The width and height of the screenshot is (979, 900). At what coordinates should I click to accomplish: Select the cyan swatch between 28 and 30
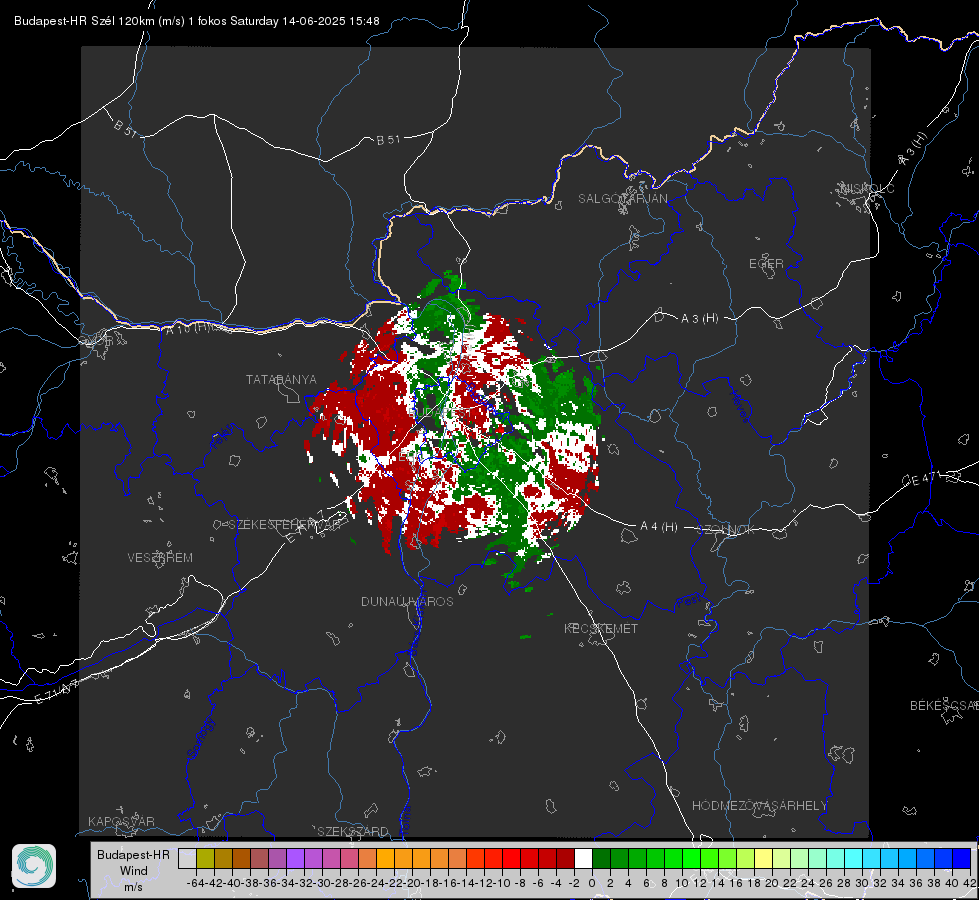pyautogui.click(x=854, y=858)
